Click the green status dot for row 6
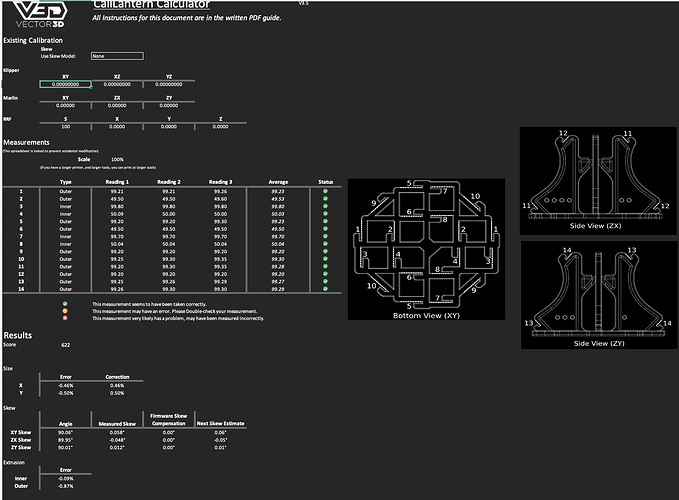The height and width of the screenshot is (500, 679). tap(325, 229)
